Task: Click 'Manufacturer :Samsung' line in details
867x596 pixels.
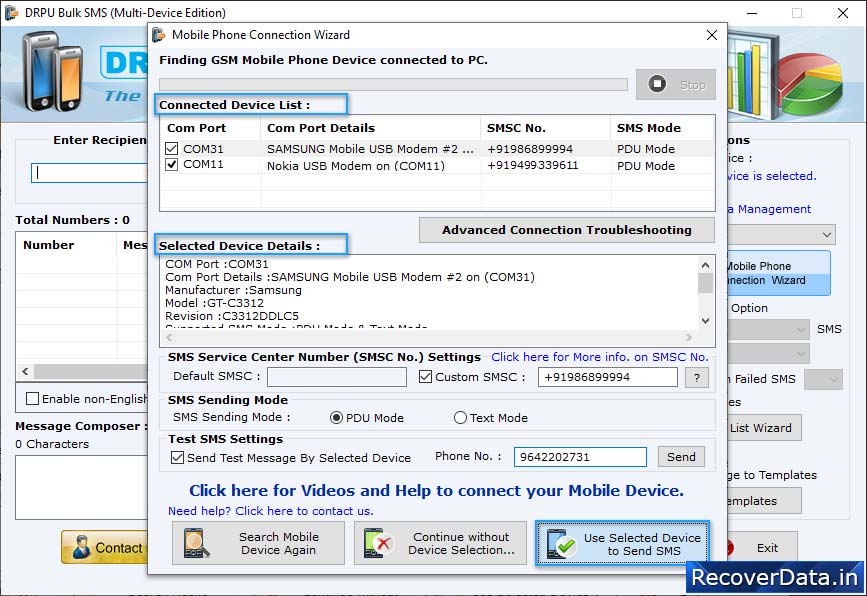Action: [233, 290]
